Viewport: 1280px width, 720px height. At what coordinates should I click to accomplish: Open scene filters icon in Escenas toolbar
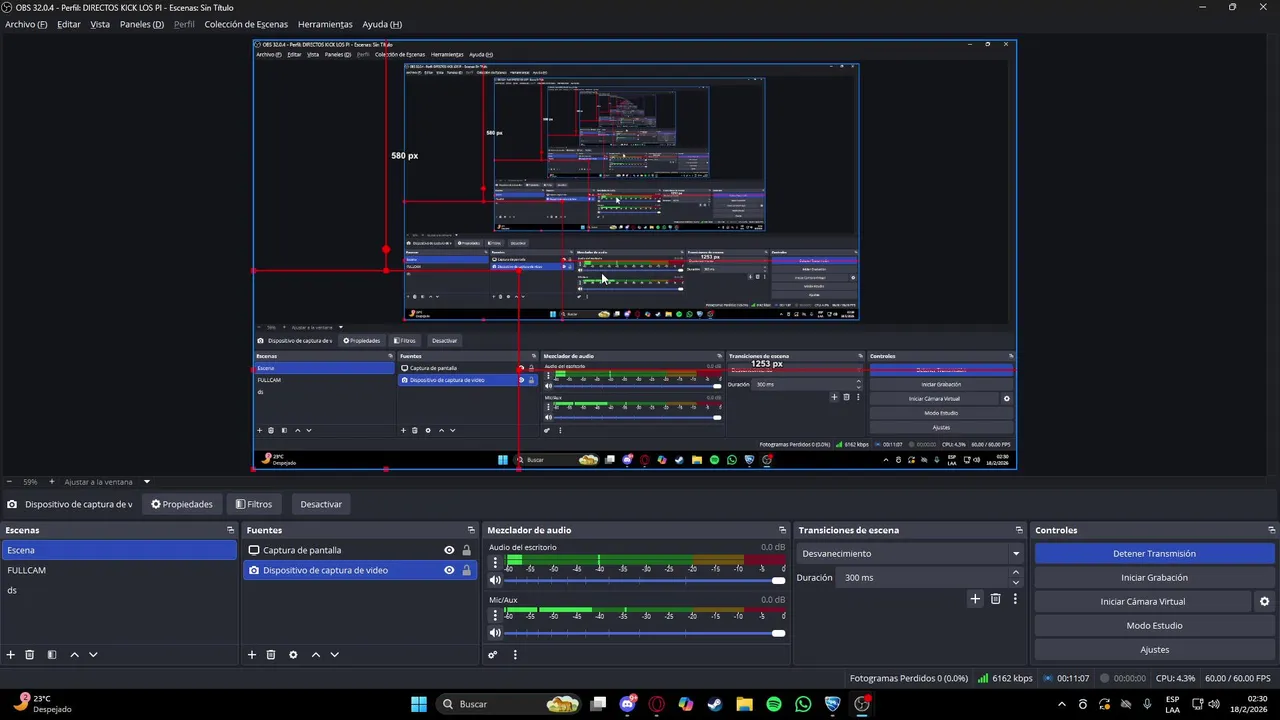point(52,655)
